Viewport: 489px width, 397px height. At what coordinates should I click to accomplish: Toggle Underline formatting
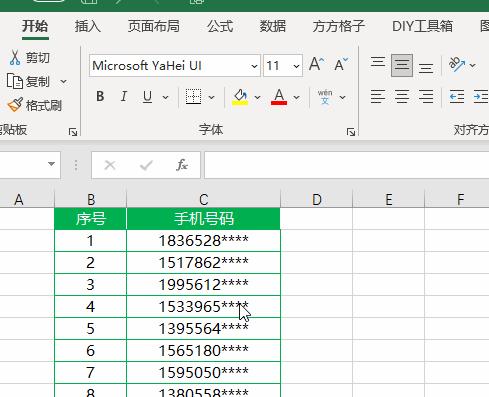(147, 97)
